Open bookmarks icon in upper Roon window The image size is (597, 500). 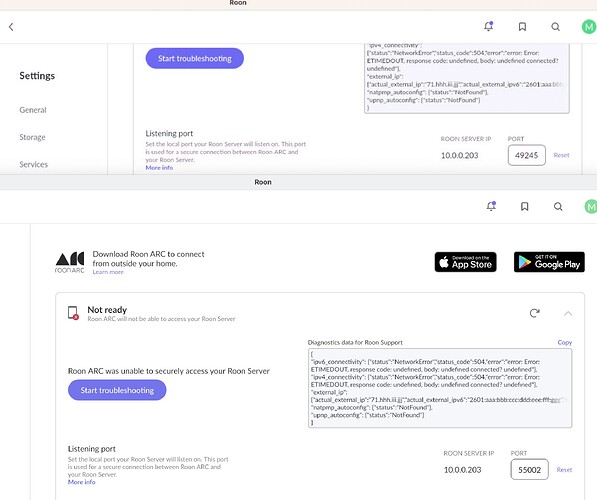pyautogui.click(x=522, y=27)
